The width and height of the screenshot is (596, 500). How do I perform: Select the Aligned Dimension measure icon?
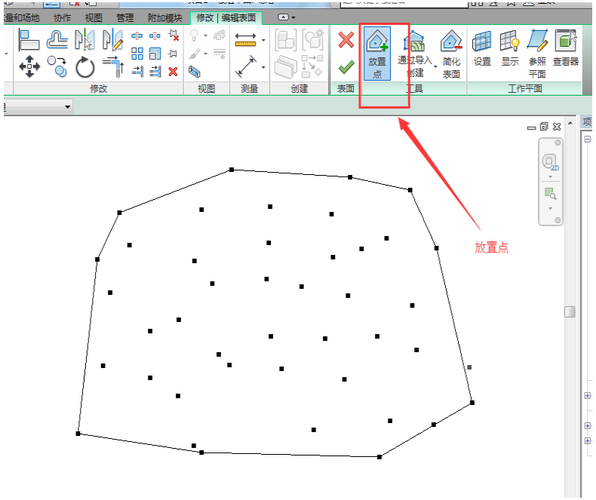click(246, 66)
